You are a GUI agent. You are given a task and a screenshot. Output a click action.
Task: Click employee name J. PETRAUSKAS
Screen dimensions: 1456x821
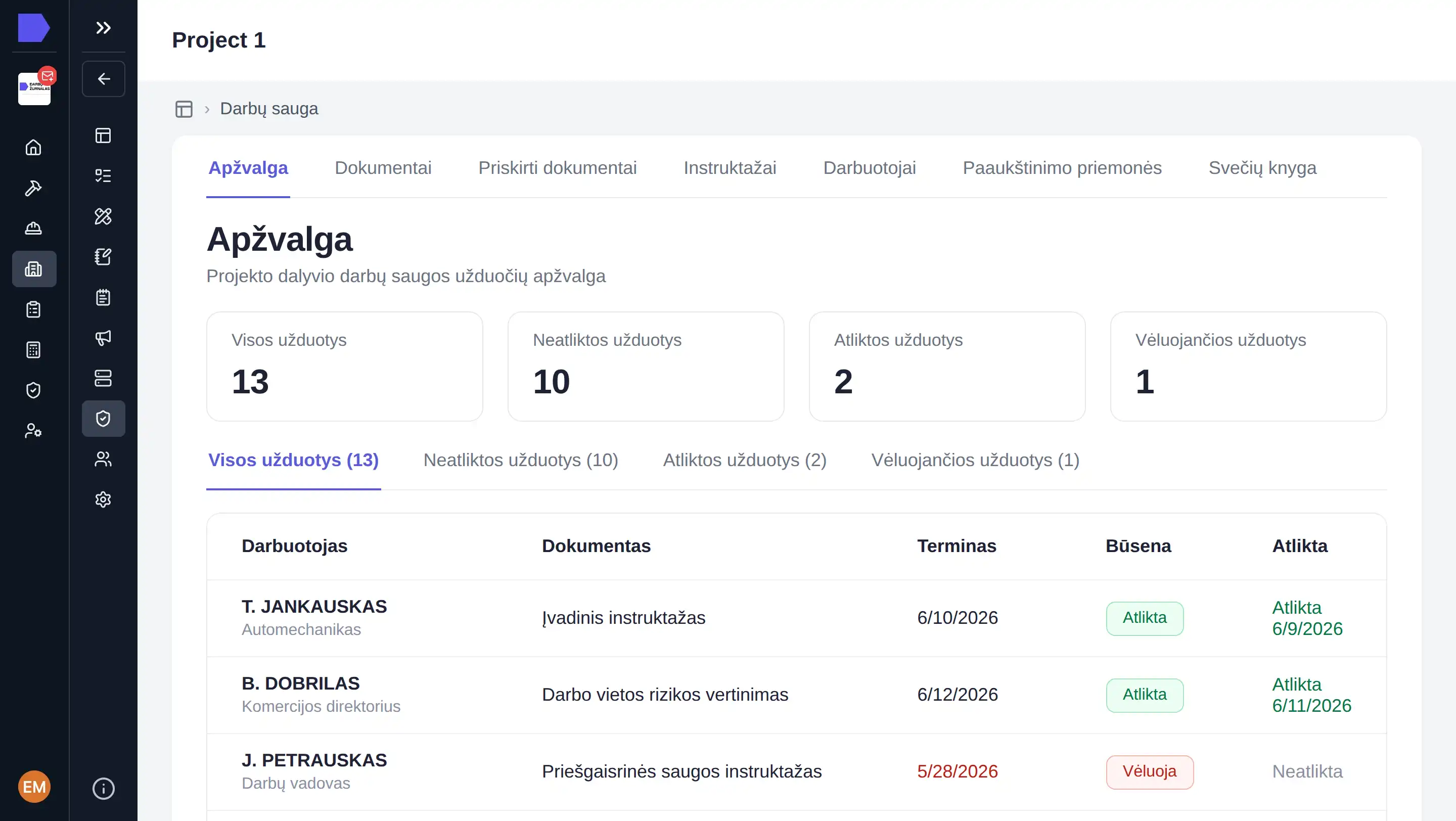(314, 760)
